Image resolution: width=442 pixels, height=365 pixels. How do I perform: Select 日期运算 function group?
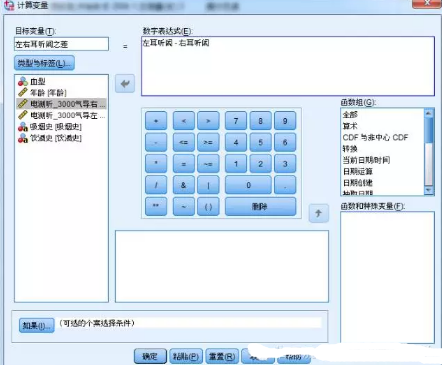coord(358,171)
